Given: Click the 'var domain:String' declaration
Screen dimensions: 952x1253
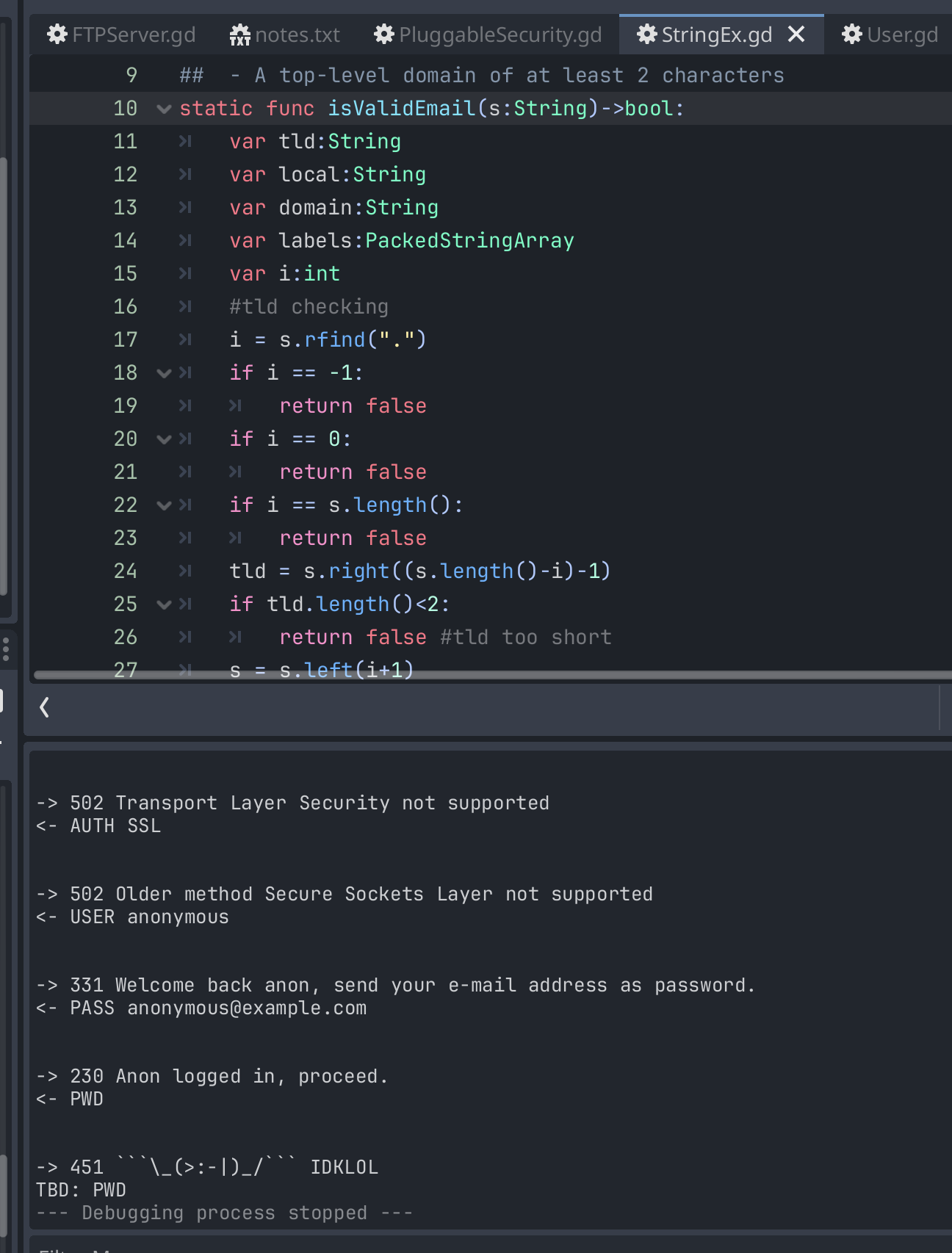Looking at the screenshot, I should pos(334,208).
